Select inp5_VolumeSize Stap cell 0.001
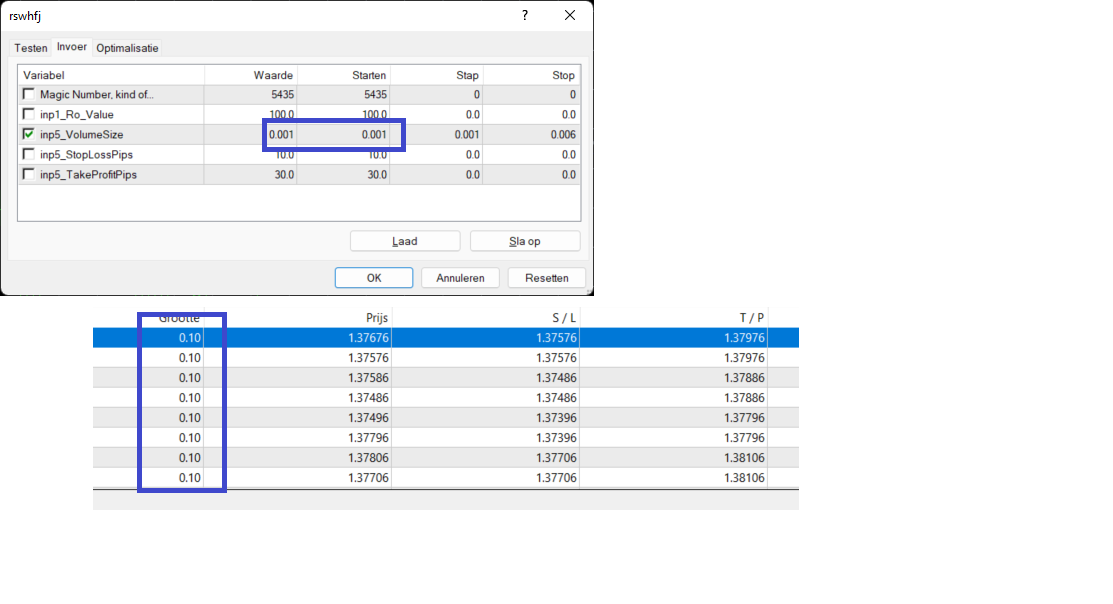1113x604 pixels. pos(437,134)
